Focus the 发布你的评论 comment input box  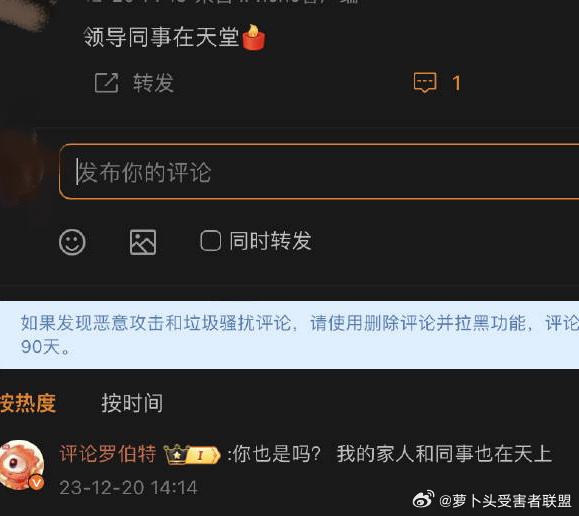pos(319,172)
